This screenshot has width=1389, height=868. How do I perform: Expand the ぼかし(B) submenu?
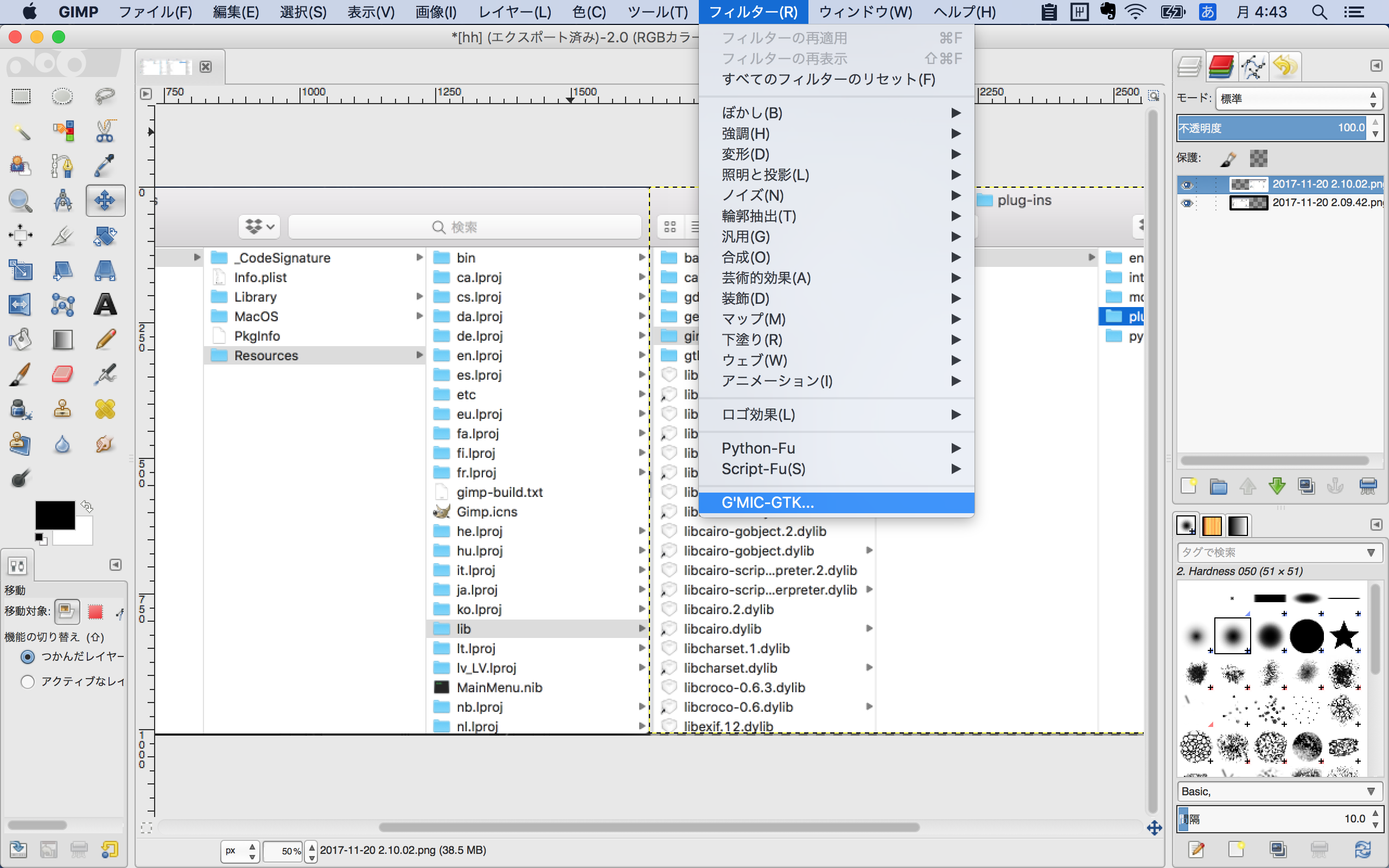(836, 113)
